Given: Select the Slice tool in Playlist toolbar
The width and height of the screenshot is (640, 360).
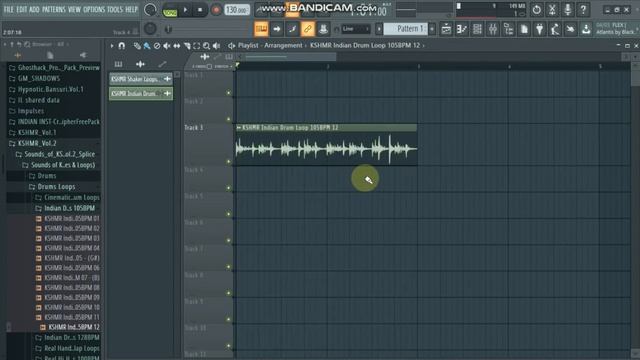Looking at the screenshot, I should (187, 46).
